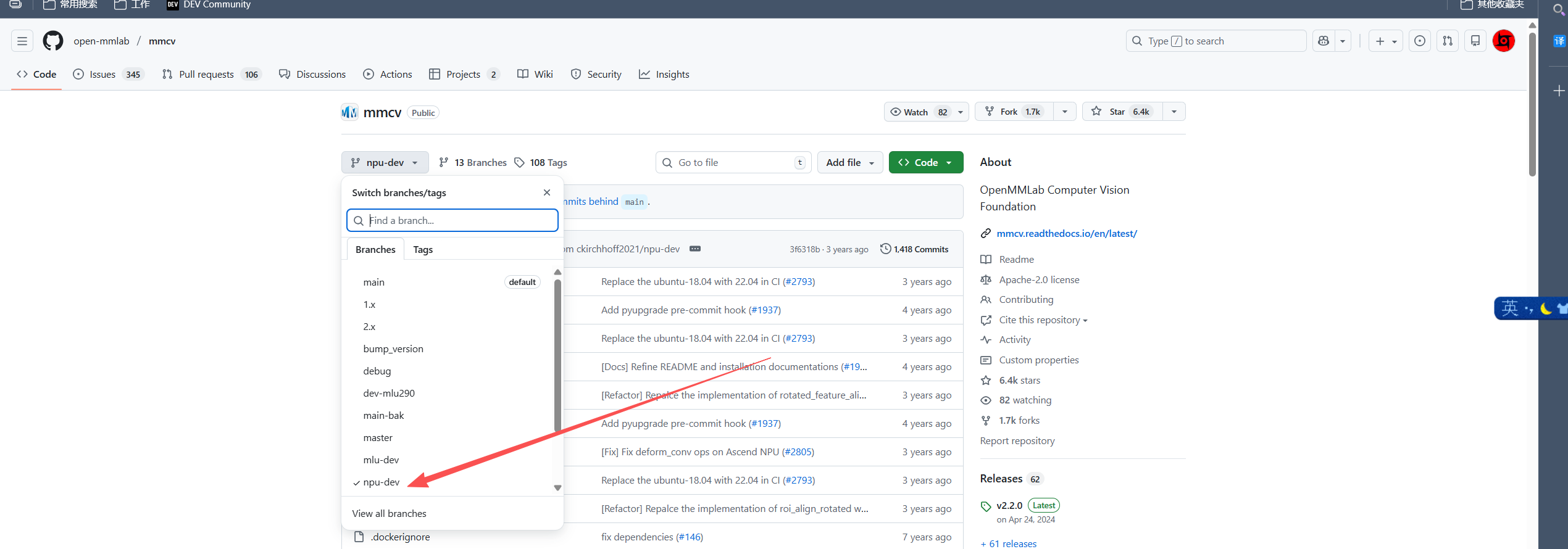Click Report repository link
This screenshot has height=549, width=1568.
(x=1017, y=441)
